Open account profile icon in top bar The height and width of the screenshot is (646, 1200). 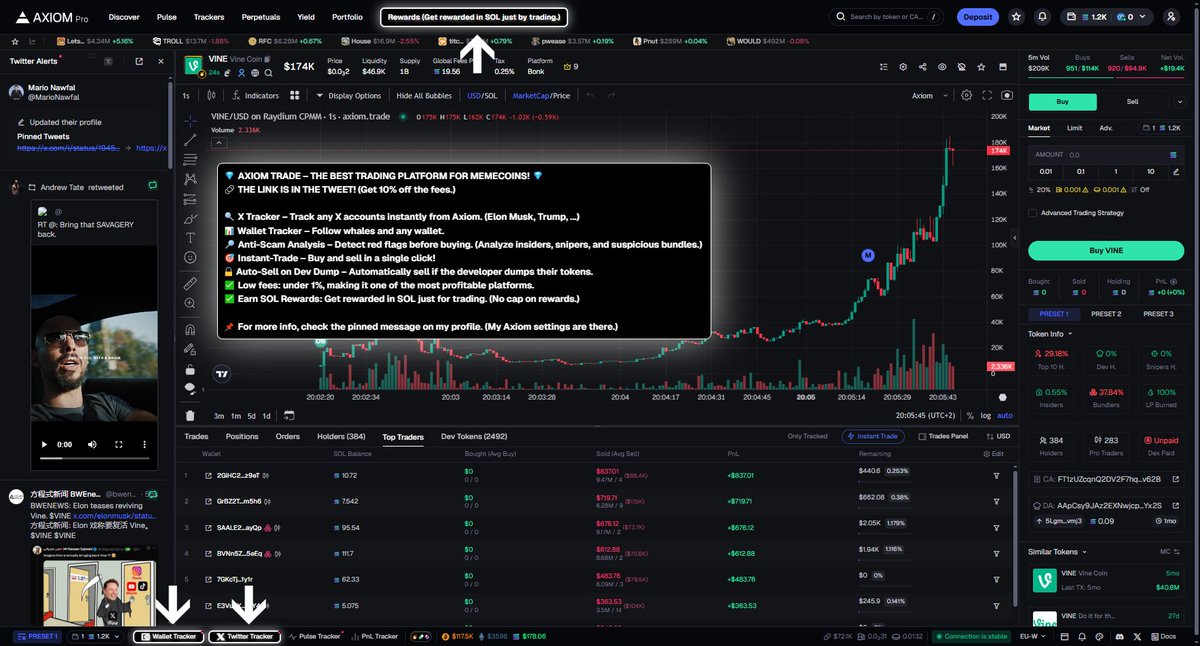coord(1171,17)
